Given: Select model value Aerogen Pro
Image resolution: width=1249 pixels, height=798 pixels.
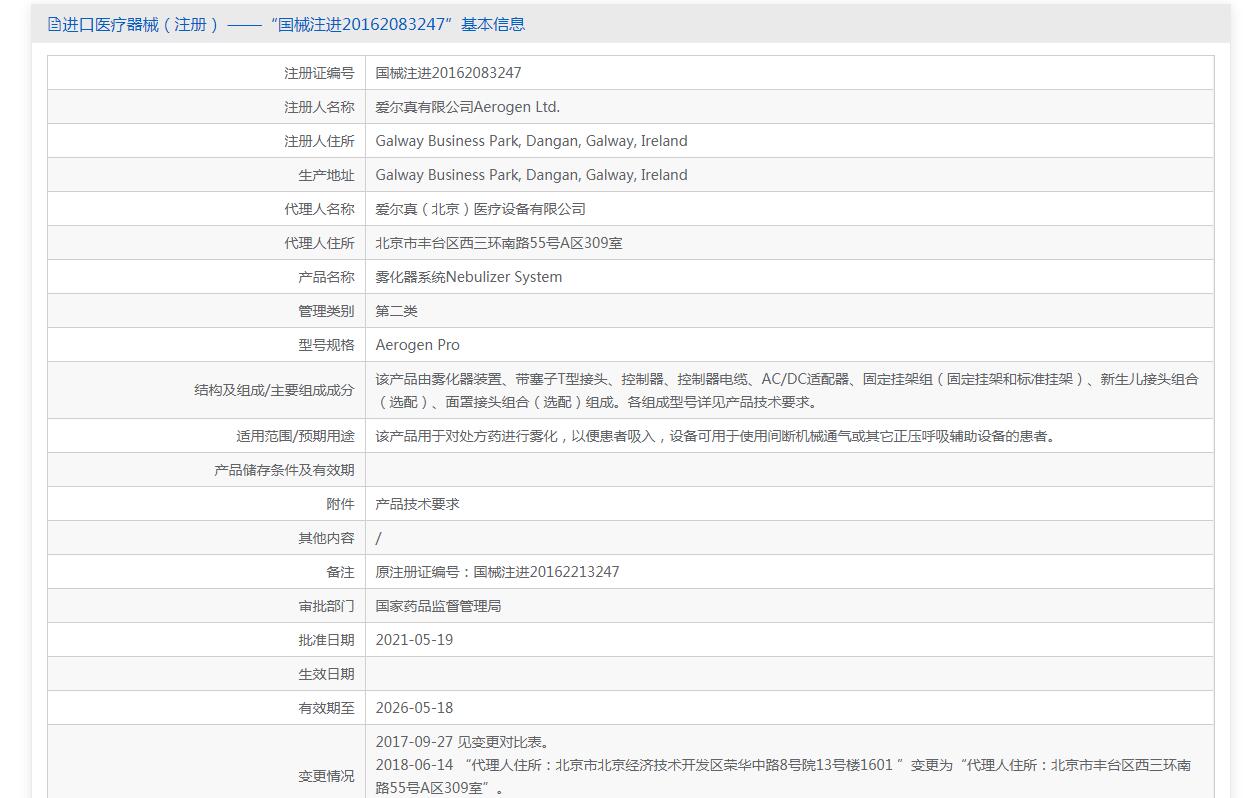Looking at the screenshot, I should point(417,345).
